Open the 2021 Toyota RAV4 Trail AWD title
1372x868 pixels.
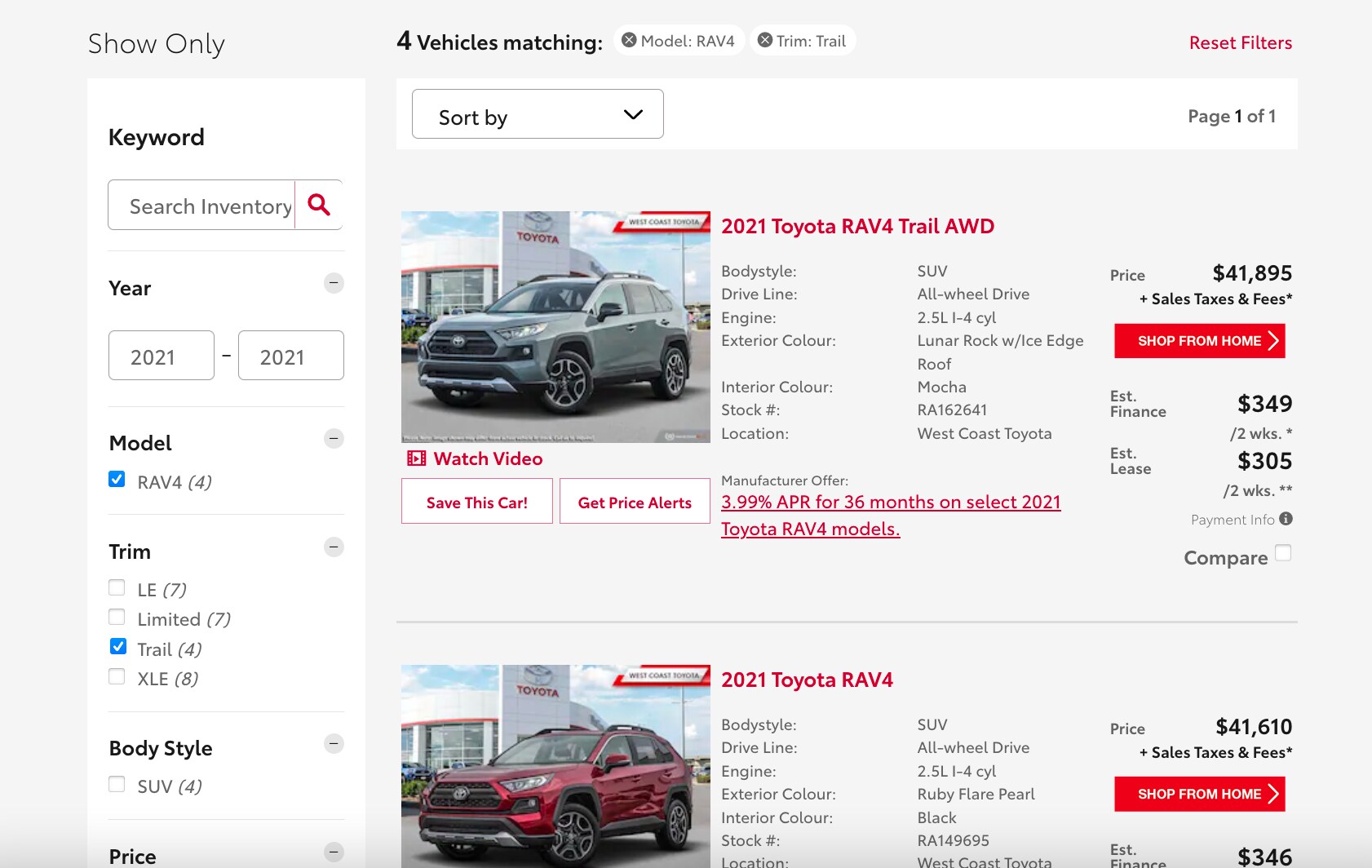(857, 226)
